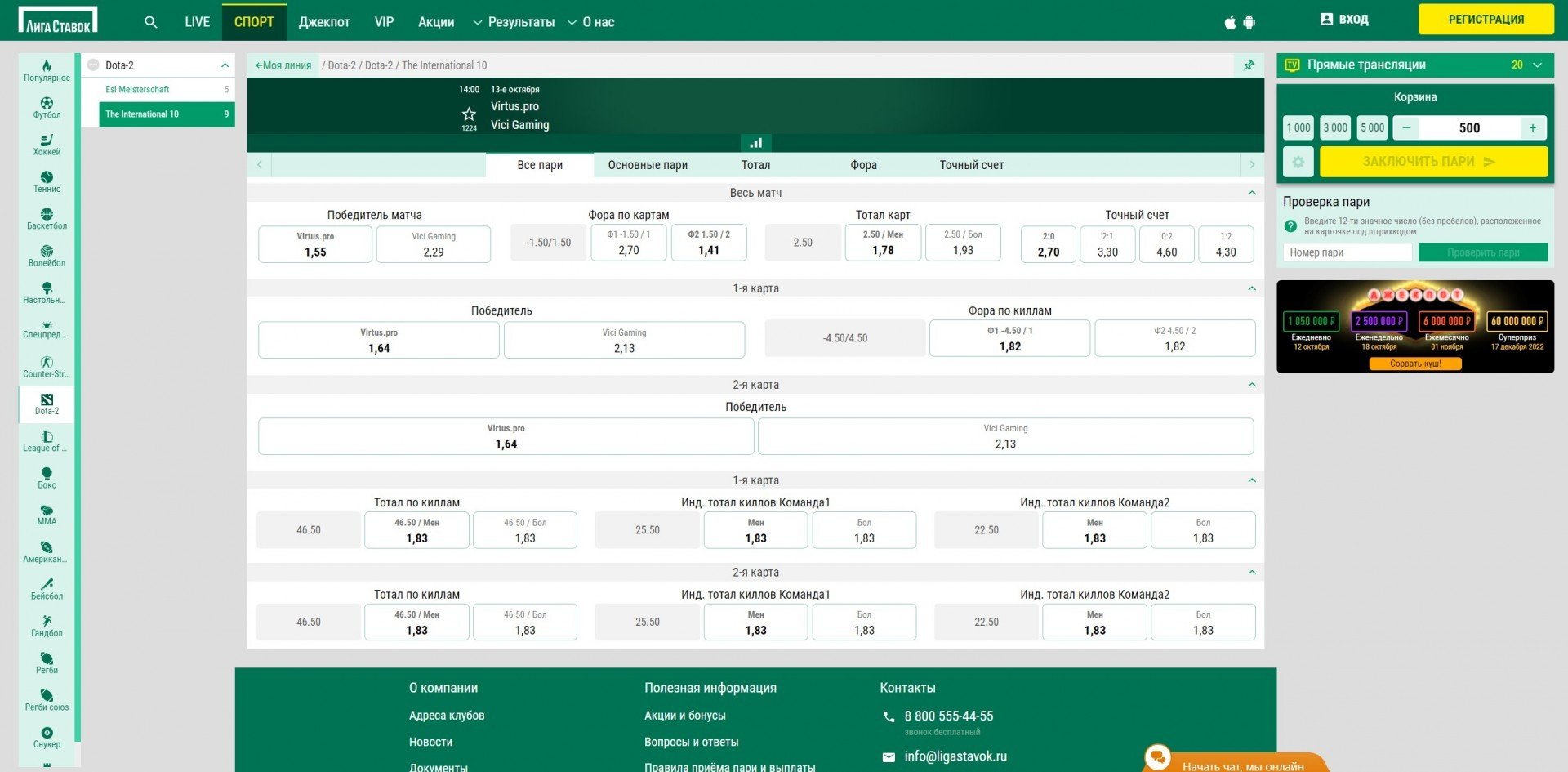This screenshot has height=772, width=1568.
Task: Add match to favorites with star icon
Action: pos(469,114)
